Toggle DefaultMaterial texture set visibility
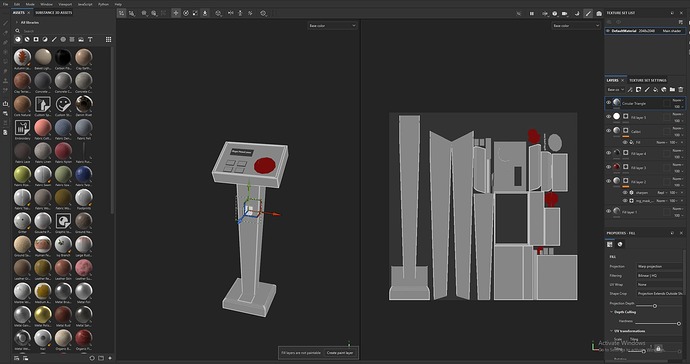This screenshot has height=364, width=690. click(x=608, y=31)
